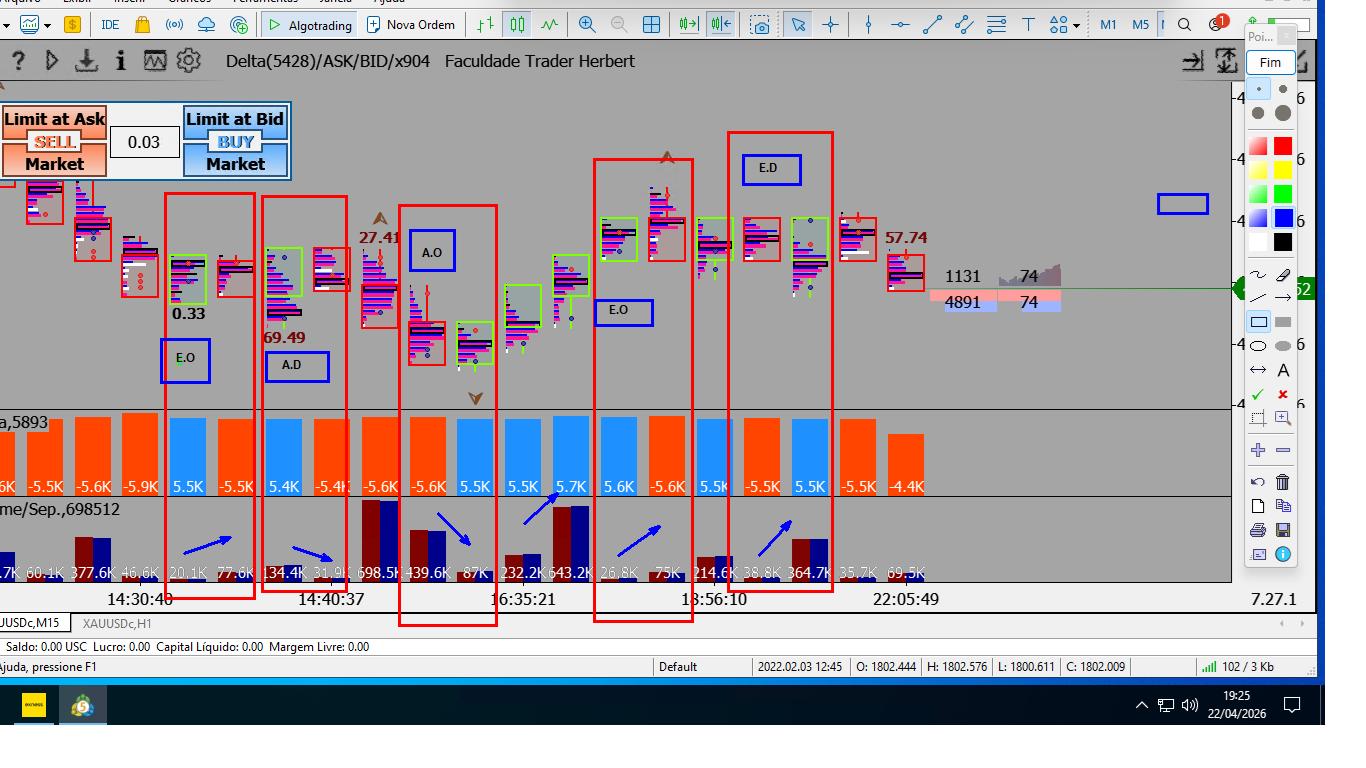Pick the bright green color swatch
This screenshot has height=768, width=1366.
1283,194
